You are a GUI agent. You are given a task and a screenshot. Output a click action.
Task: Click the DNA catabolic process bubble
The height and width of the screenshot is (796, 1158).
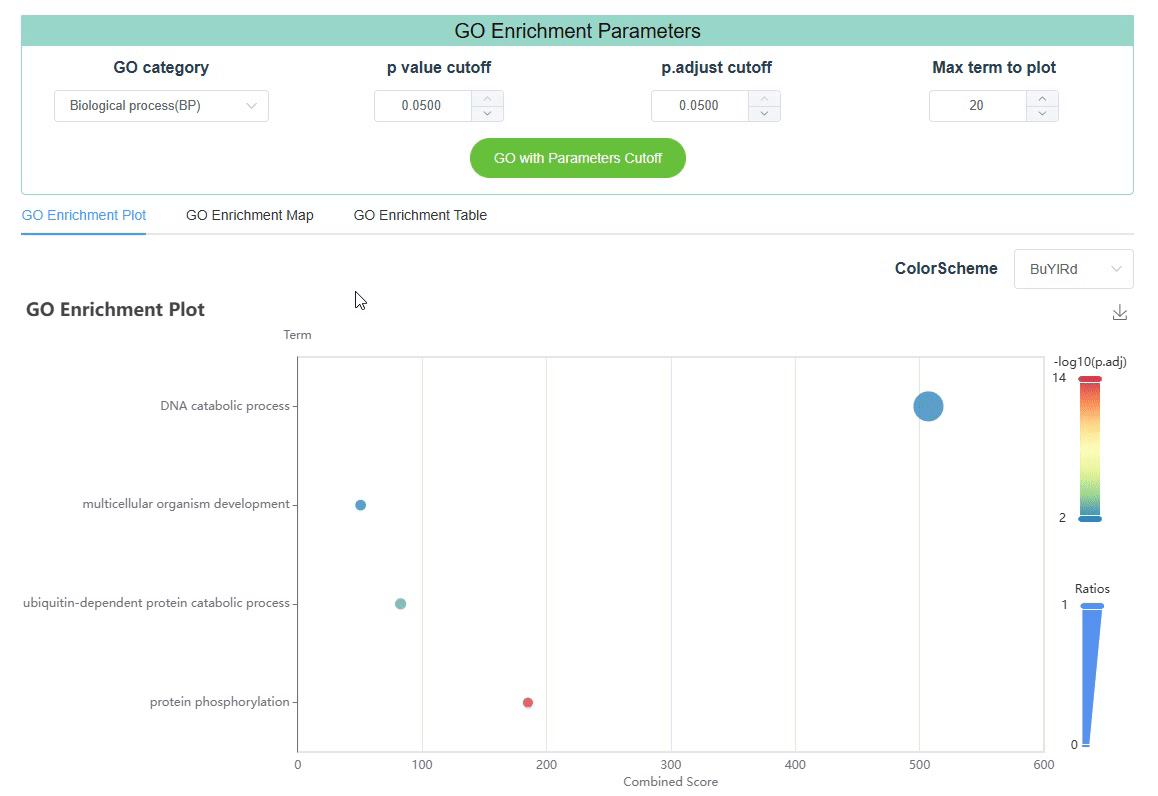coord(928,407)
